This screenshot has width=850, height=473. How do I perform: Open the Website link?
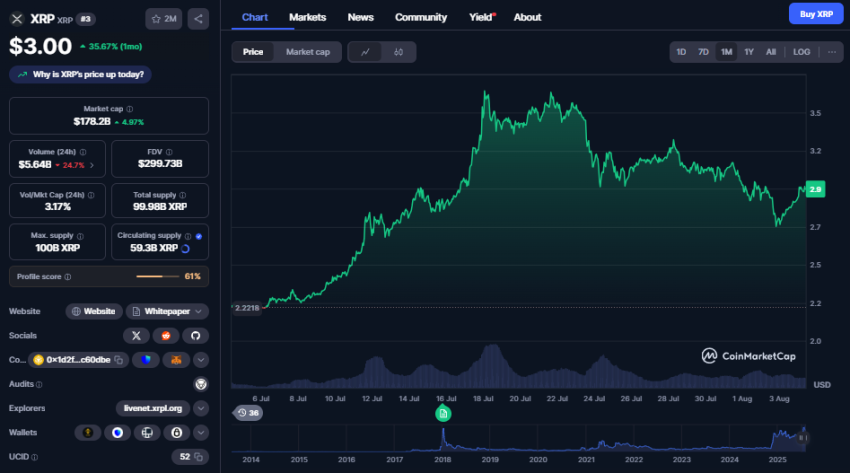click(94, 312)
